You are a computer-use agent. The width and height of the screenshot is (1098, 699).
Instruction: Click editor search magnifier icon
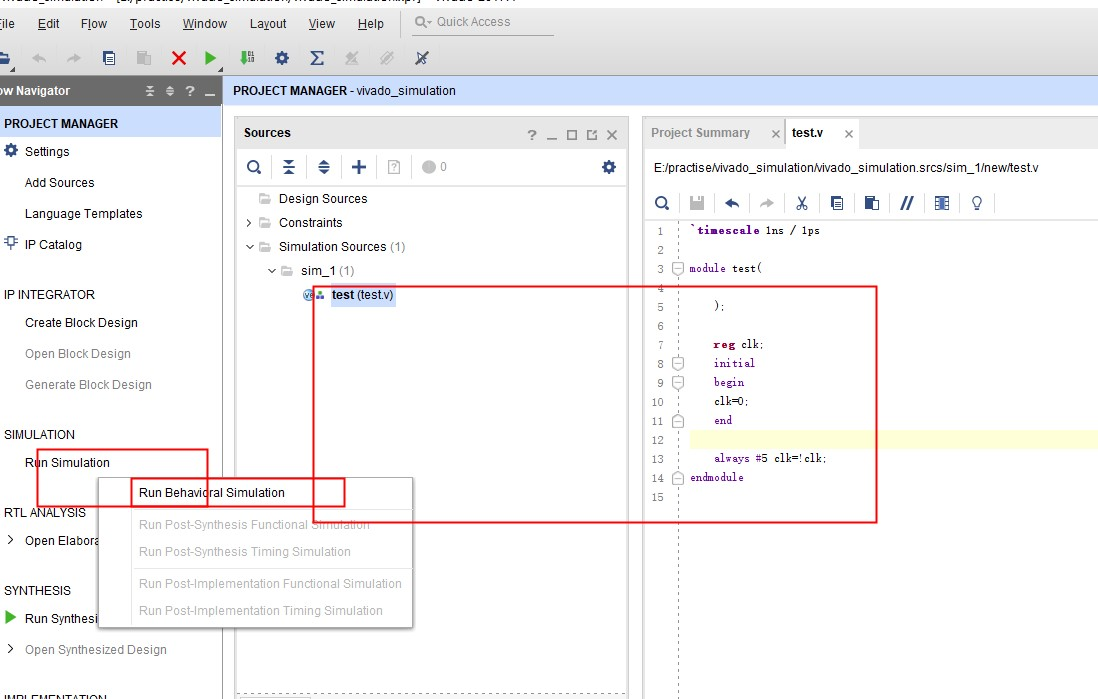tap(662, 203)
